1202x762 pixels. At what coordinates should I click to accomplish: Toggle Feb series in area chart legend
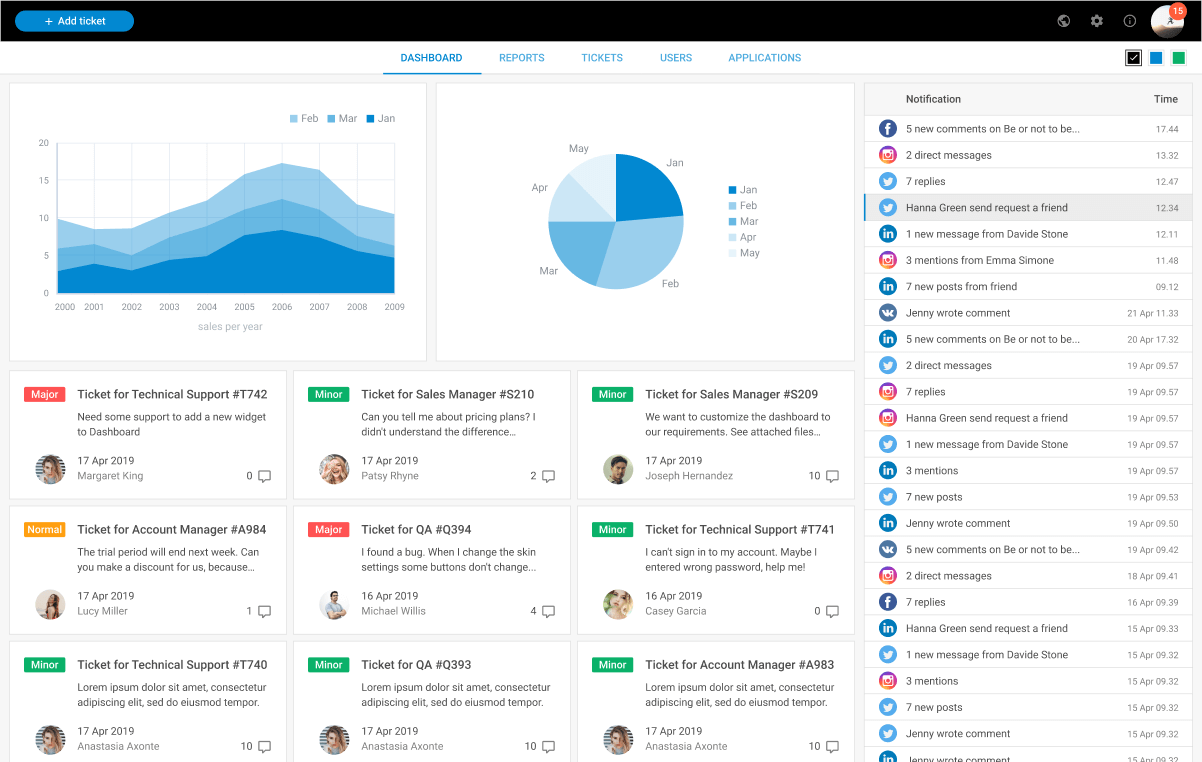coord(304,118)
